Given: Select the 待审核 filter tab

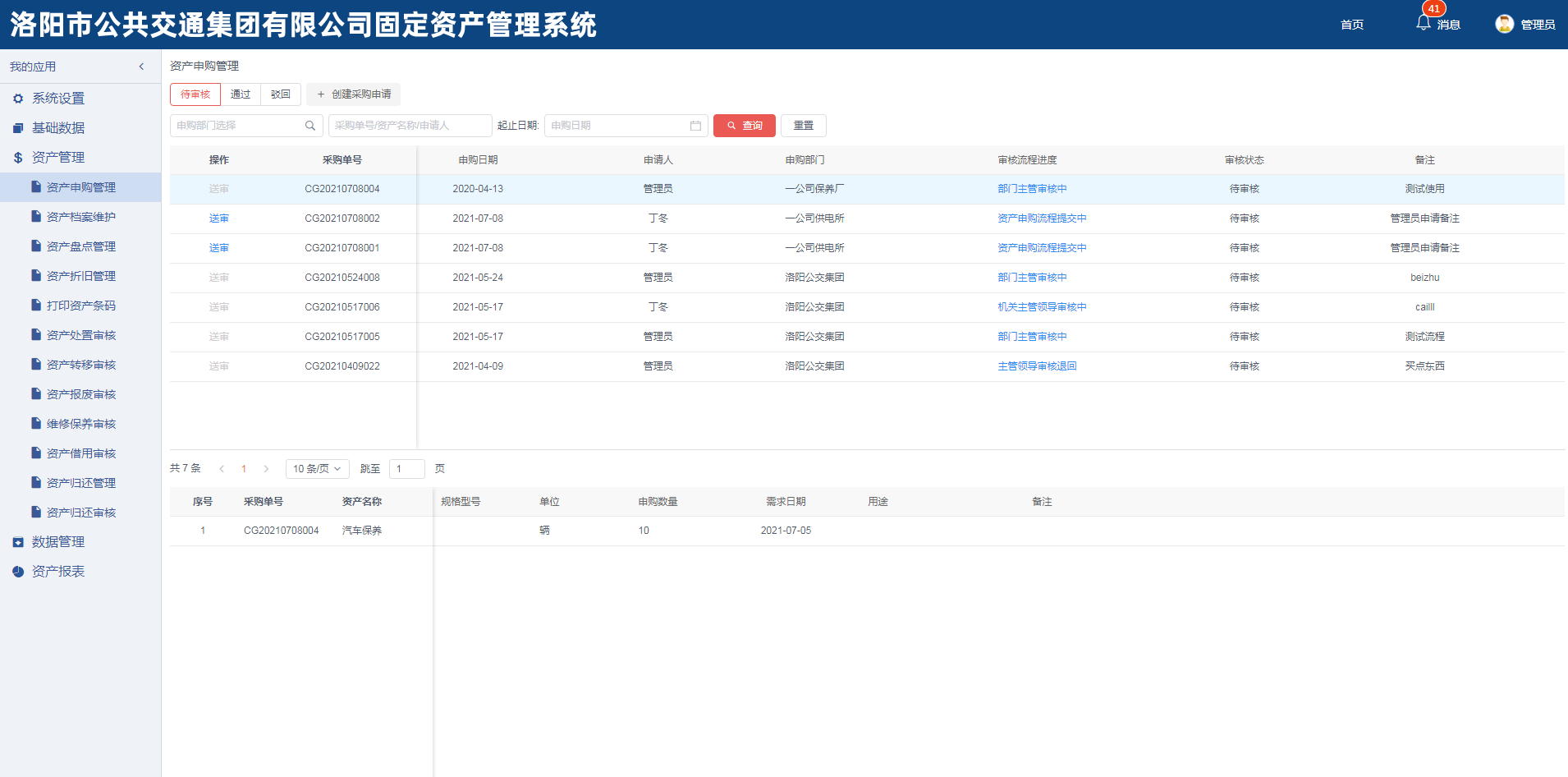Looking at the screenshot, I should click(x=195, y=94).
